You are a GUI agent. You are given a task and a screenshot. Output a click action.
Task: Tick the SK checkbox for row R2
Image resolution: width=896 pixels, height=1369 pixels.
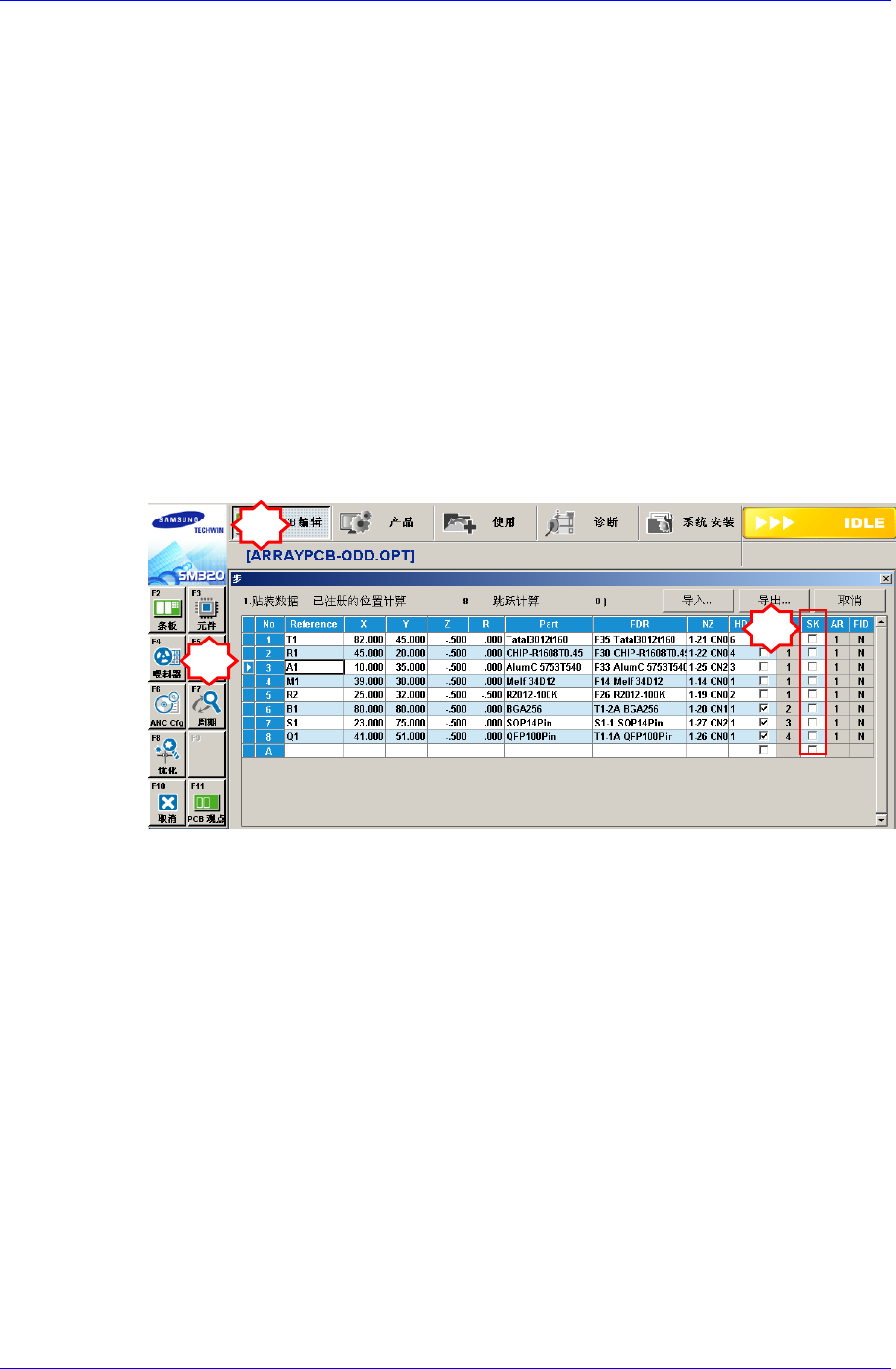[x=812, y=694]
